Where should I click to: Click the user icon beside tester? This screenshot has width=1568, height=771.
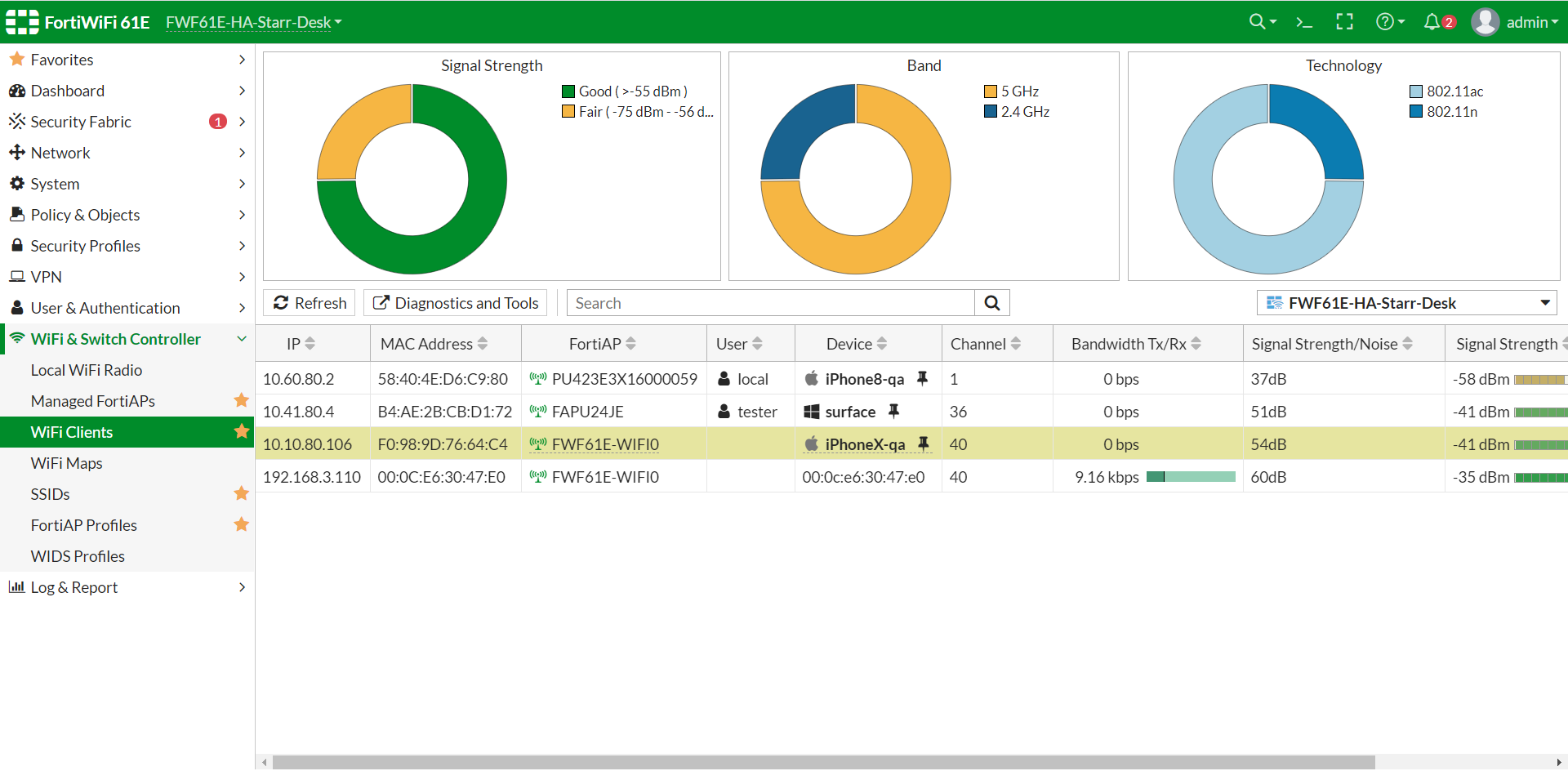pyautogui.click(x=724, y=411)
